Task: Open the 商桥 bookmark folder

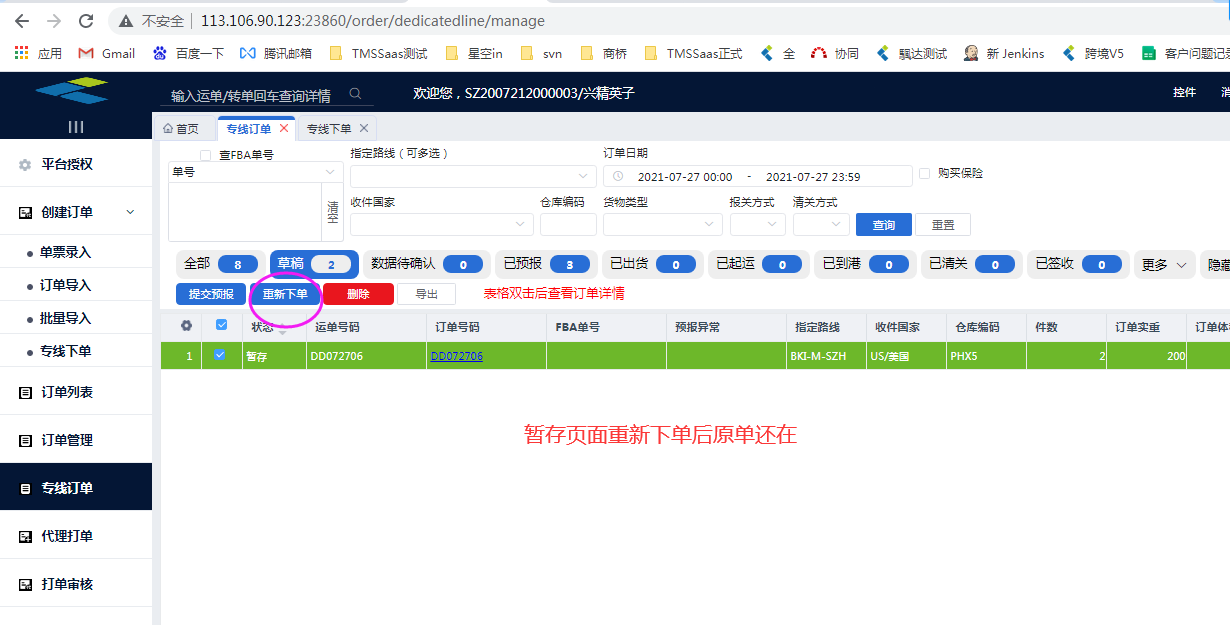Action: (x=604, y=53)
